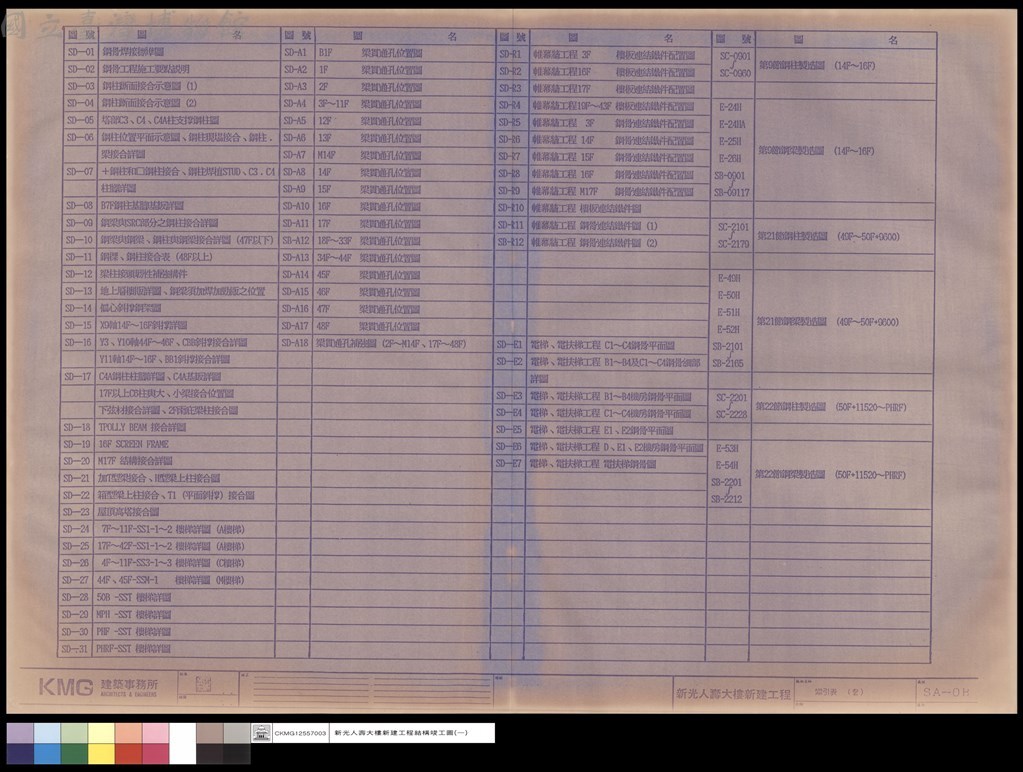Screen dimensions: 1023x772
Task: Click the SD-A18 row label
Action: click(x=294, y=343)
